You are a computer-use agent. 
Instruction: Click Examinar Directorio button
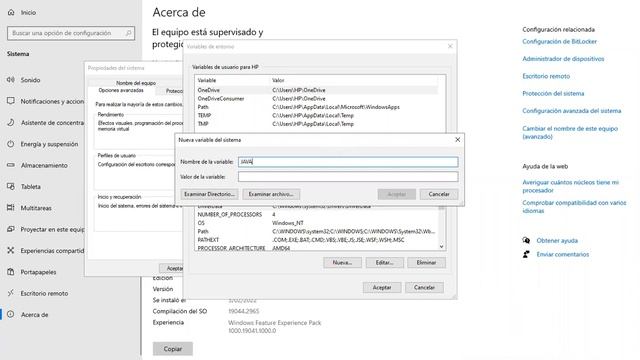coord(209,194)
